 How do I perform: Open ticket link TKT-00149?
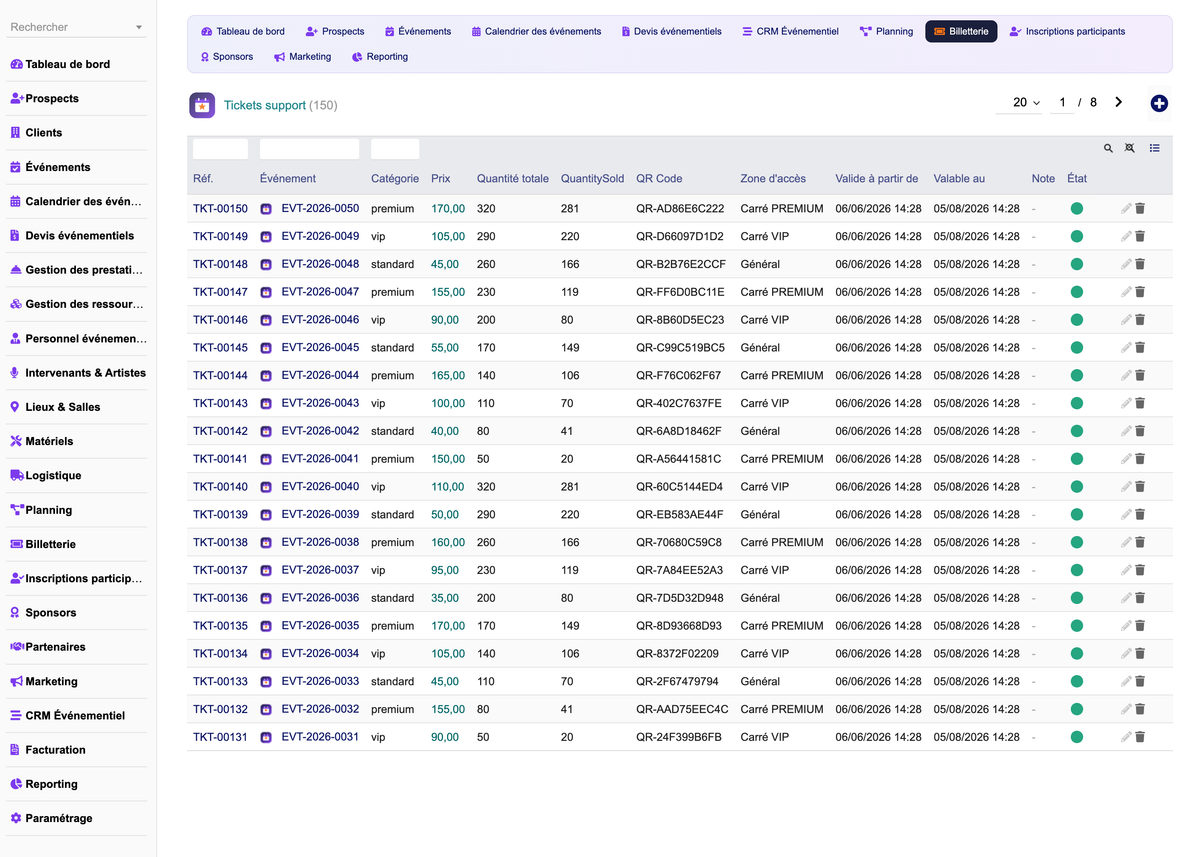coord(220,237)
